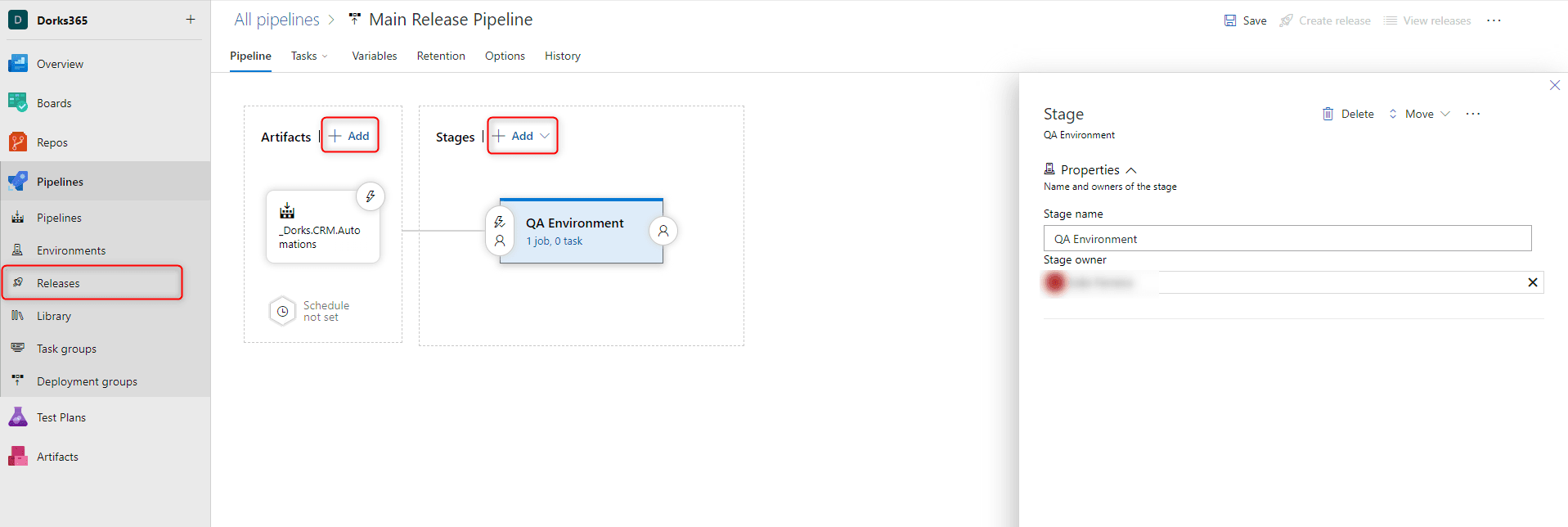Click the trash icon to delete stage

pos(1328,114)
